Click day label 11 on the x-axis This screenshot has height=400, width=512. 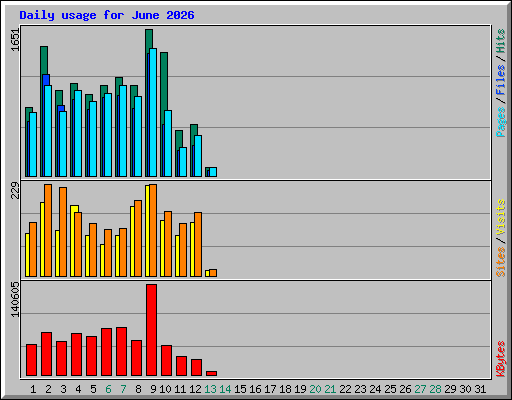tap(180, 389)
